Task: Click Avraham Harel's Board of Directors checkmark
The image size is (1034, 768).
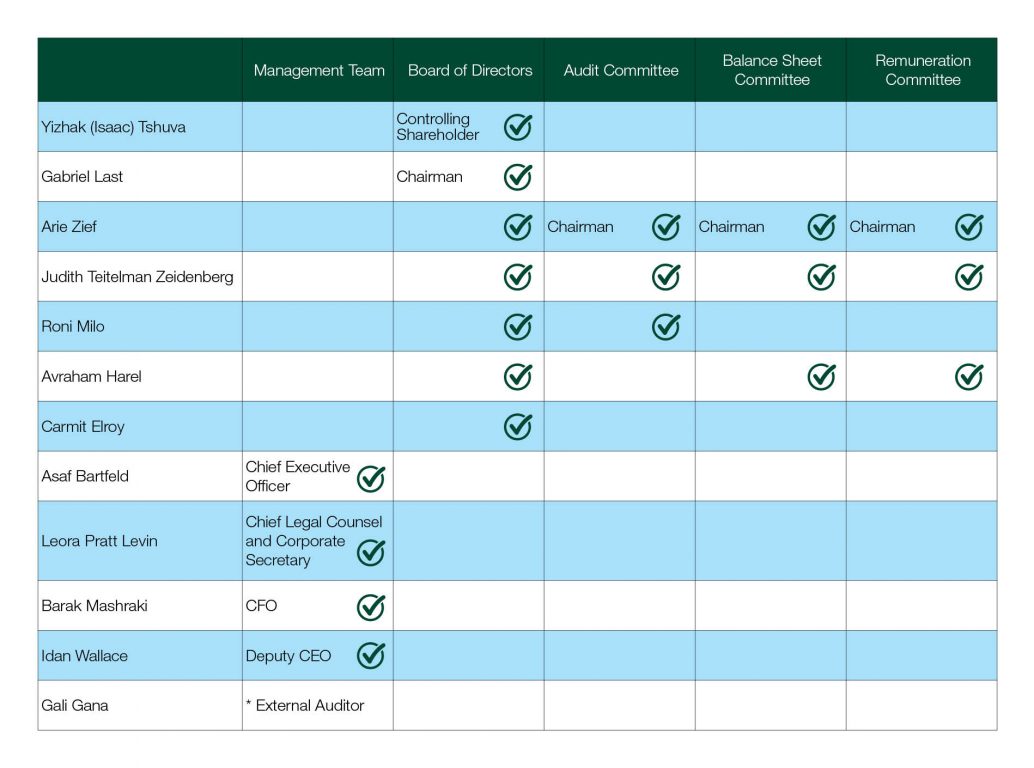Action: tap(518, 376)
